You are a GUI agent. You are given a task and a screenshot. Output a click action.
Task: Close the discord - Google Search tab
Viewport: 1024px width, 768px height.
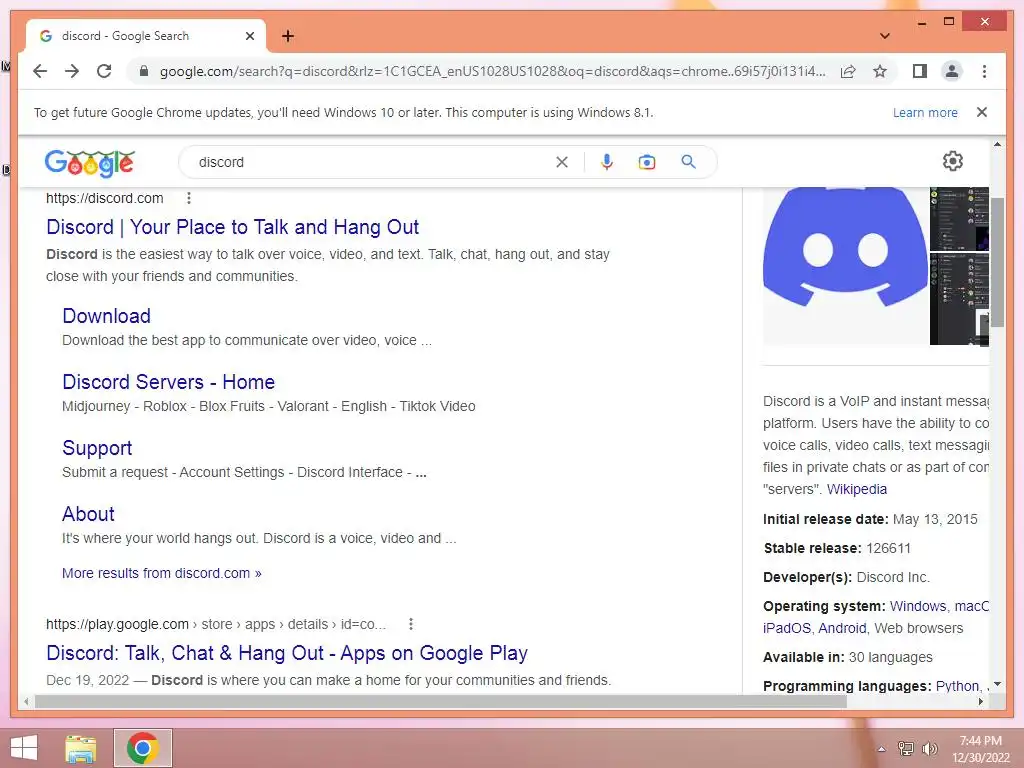pos(249,36)
